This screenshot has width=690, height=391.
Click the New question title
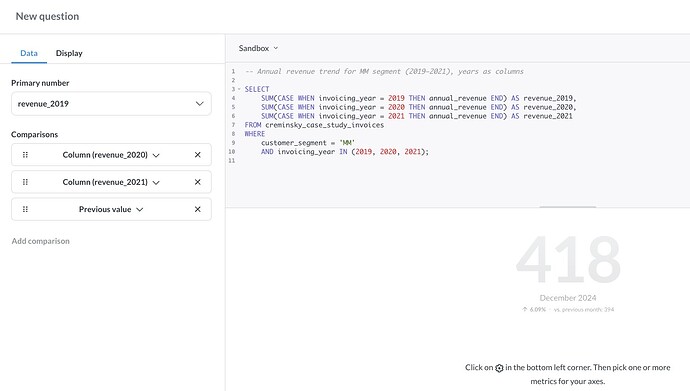click(48, 16)
